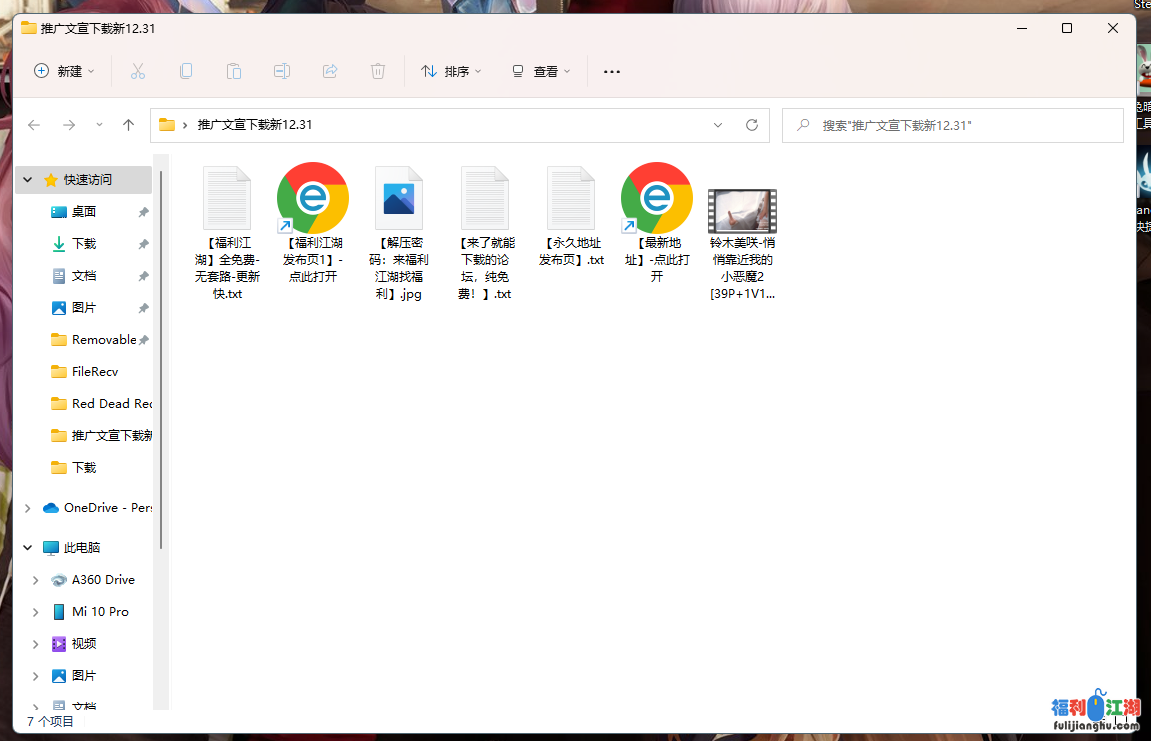Image resolution: width=1151 pixels, height=741 pixels.
Task: Open the three-dot more options menu
Action: [612, 71]
